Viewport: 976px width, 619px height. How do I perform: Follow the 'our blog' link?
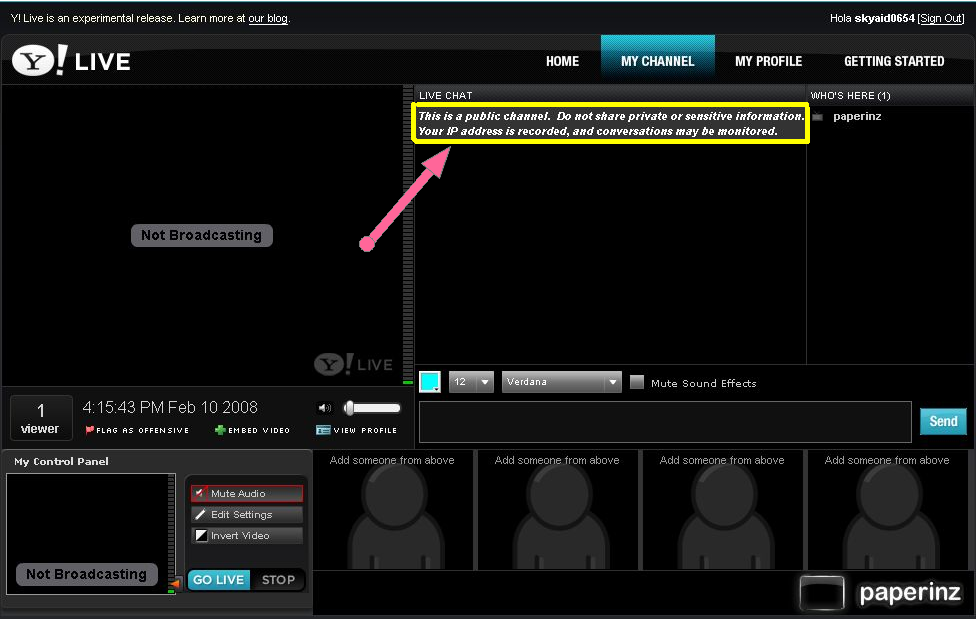(268, 18)
